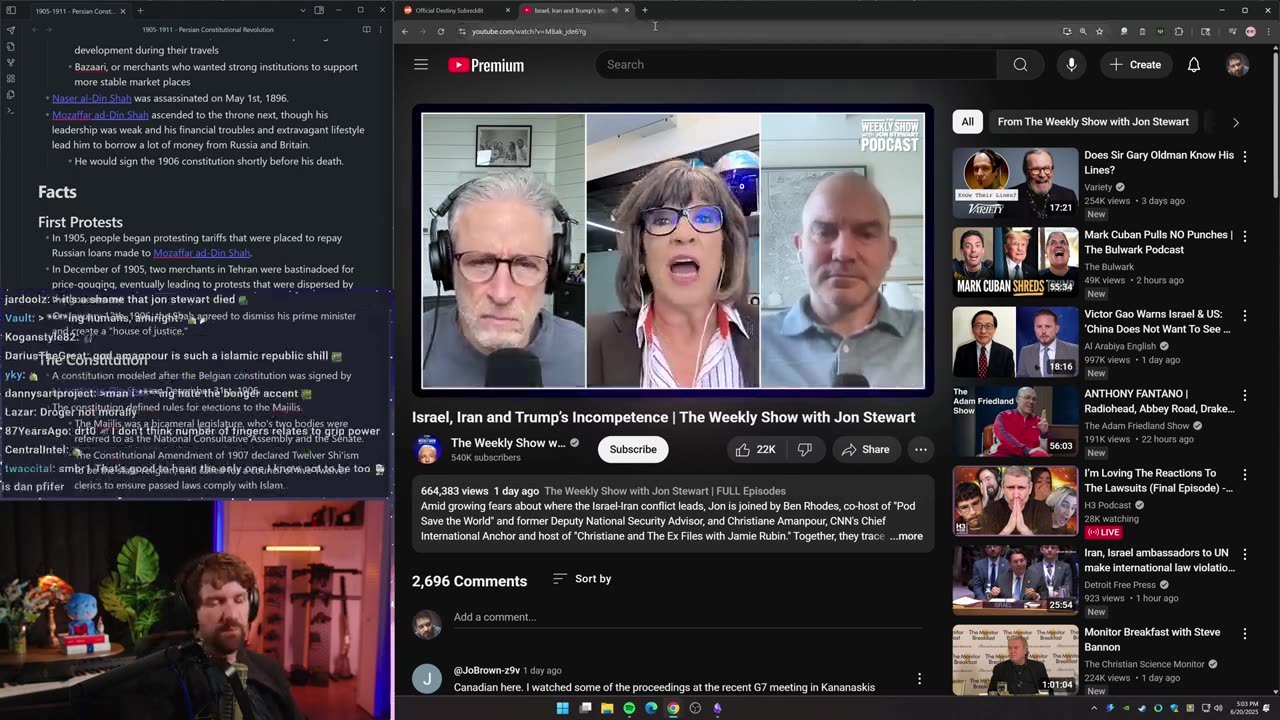Open the Naser al-Din Shah link
Screen dimensions: 1280x720
tap(92, 99)
